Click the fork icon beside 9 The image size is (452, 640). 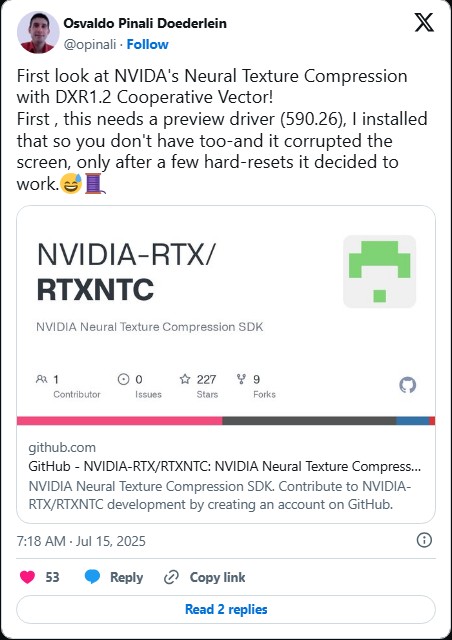(241, 379)
